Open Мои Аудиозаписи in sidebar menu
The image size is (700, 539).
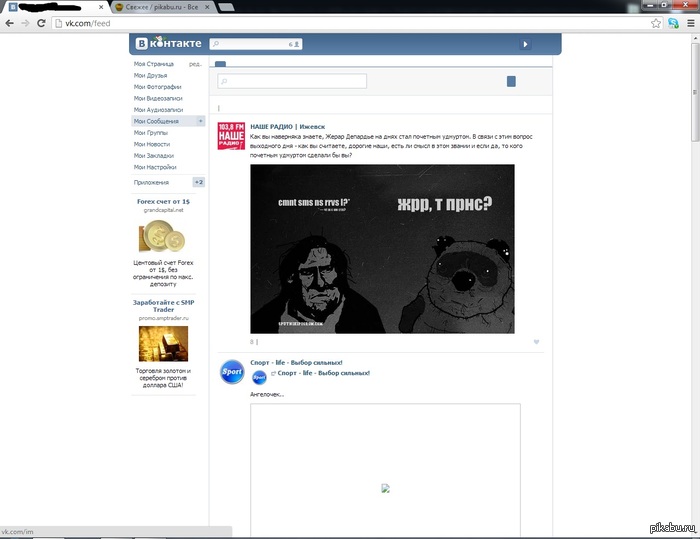click(158, 110)
